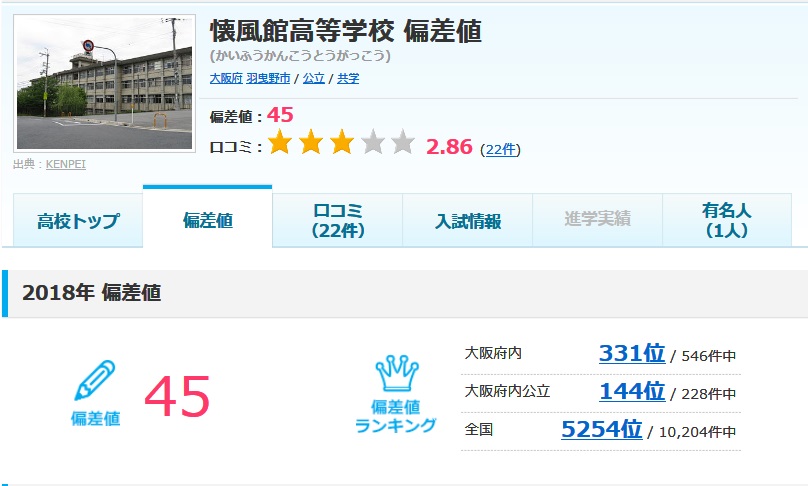This screenshot has width=808, height=486.
Task: Click the crown 偏差値ランキング icon
Action: click(x=396, y=373)
